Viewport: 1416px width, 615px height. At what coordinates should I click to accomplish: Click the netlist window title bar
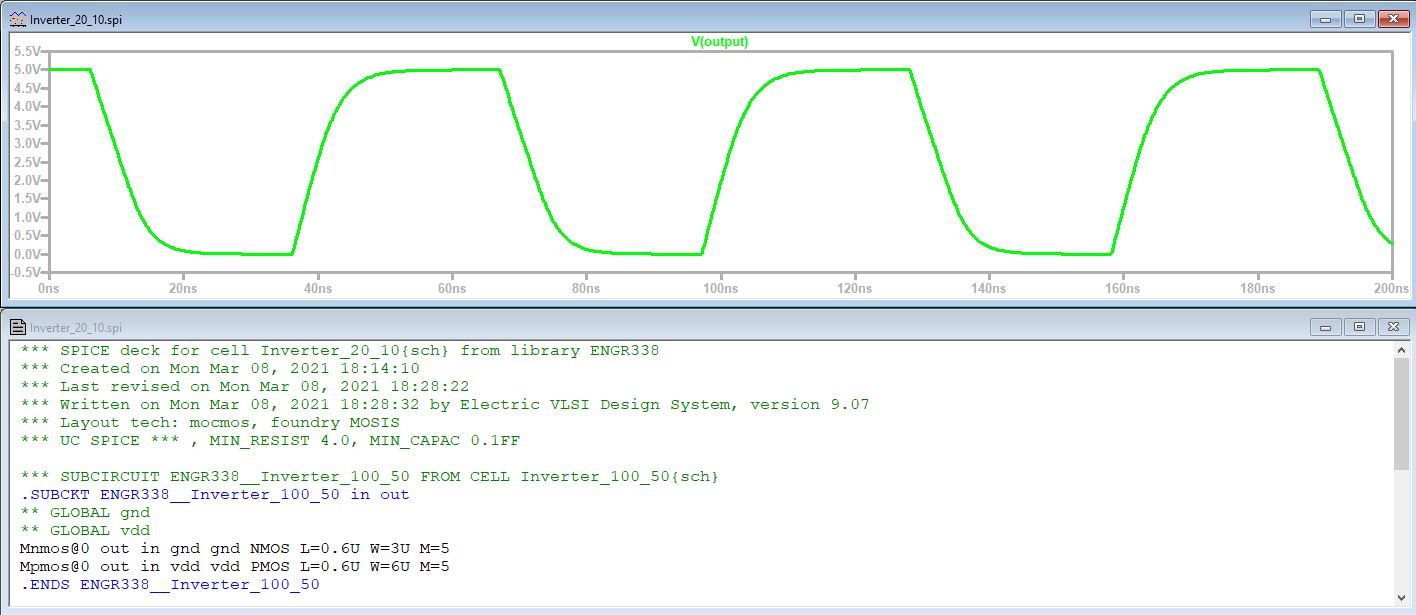600,327
